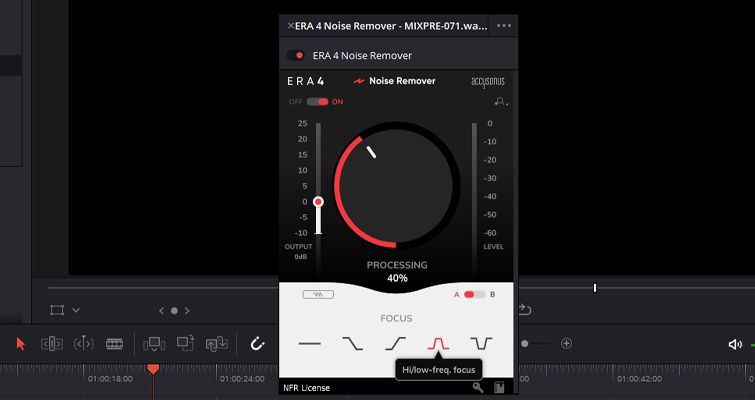Choose the arrow selection mode tool
The image size is (755, 400).
(21, 343)
